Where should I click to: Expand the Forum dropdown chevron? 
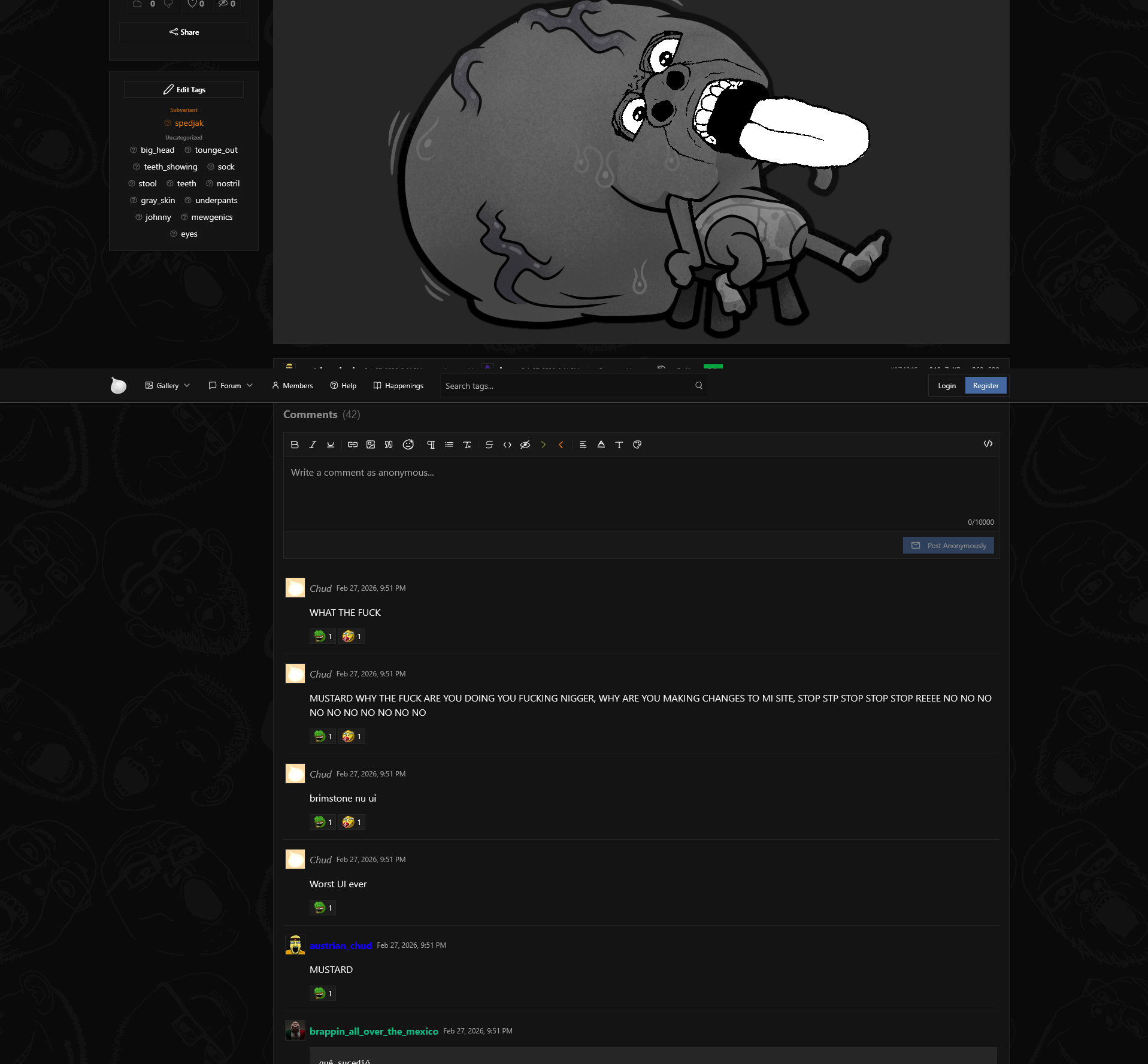coord(250,385)
